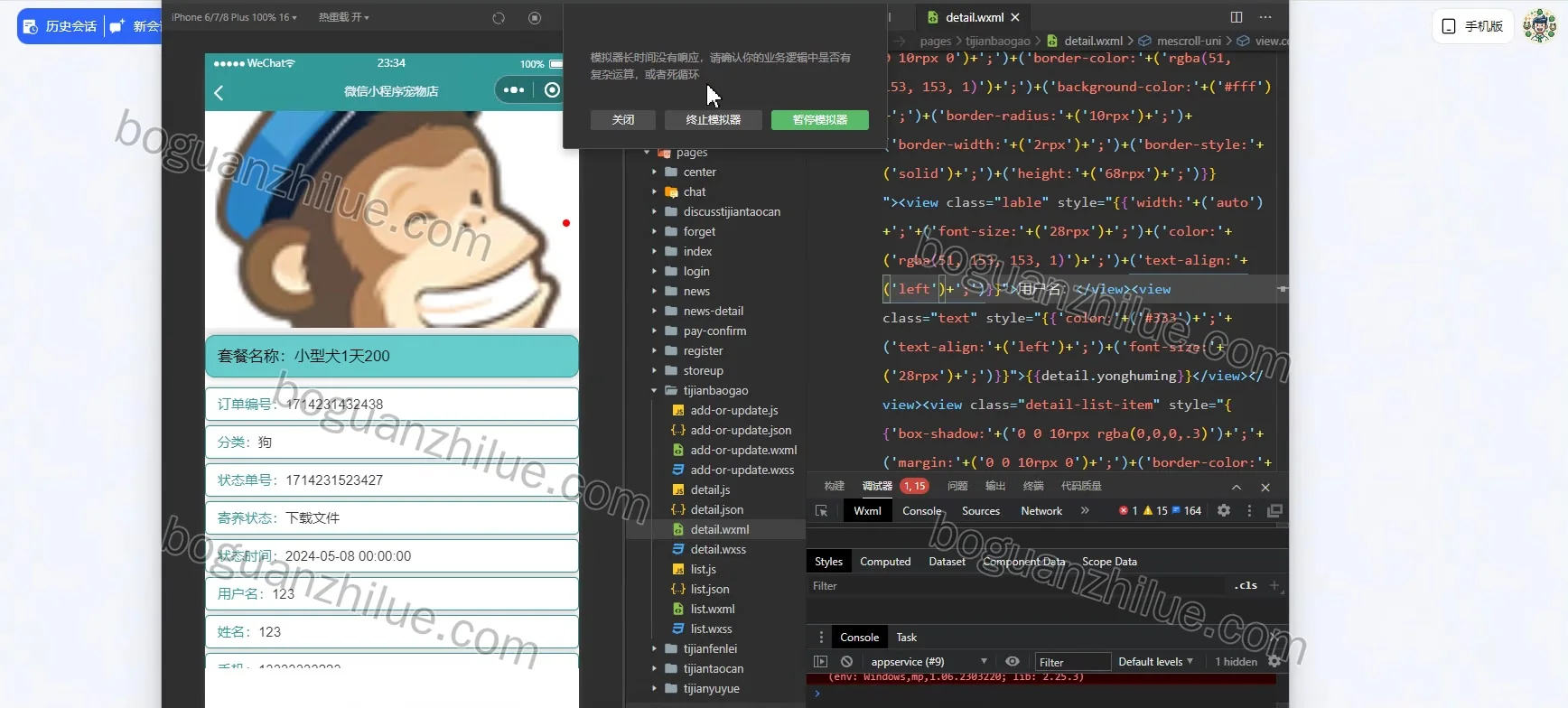1568x708 pixels.
Task: Open the appservice (#9) context dropdown
Action: (x=929, y=662)
